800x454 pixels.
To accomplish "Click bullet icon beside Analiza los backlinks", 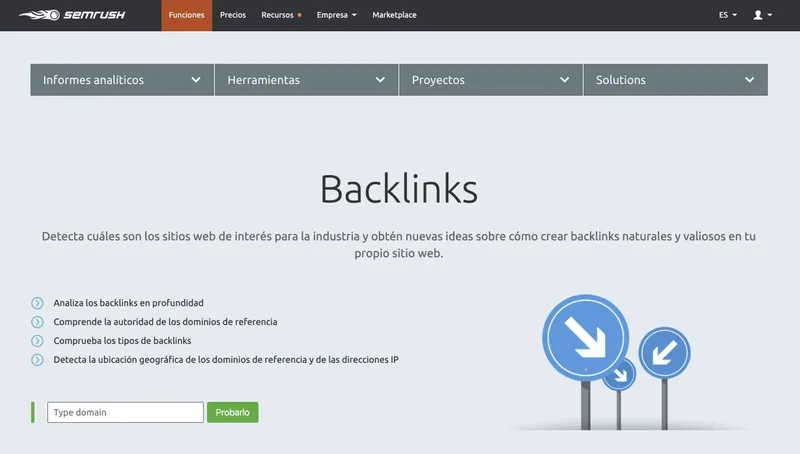I will tap(37, 303).
